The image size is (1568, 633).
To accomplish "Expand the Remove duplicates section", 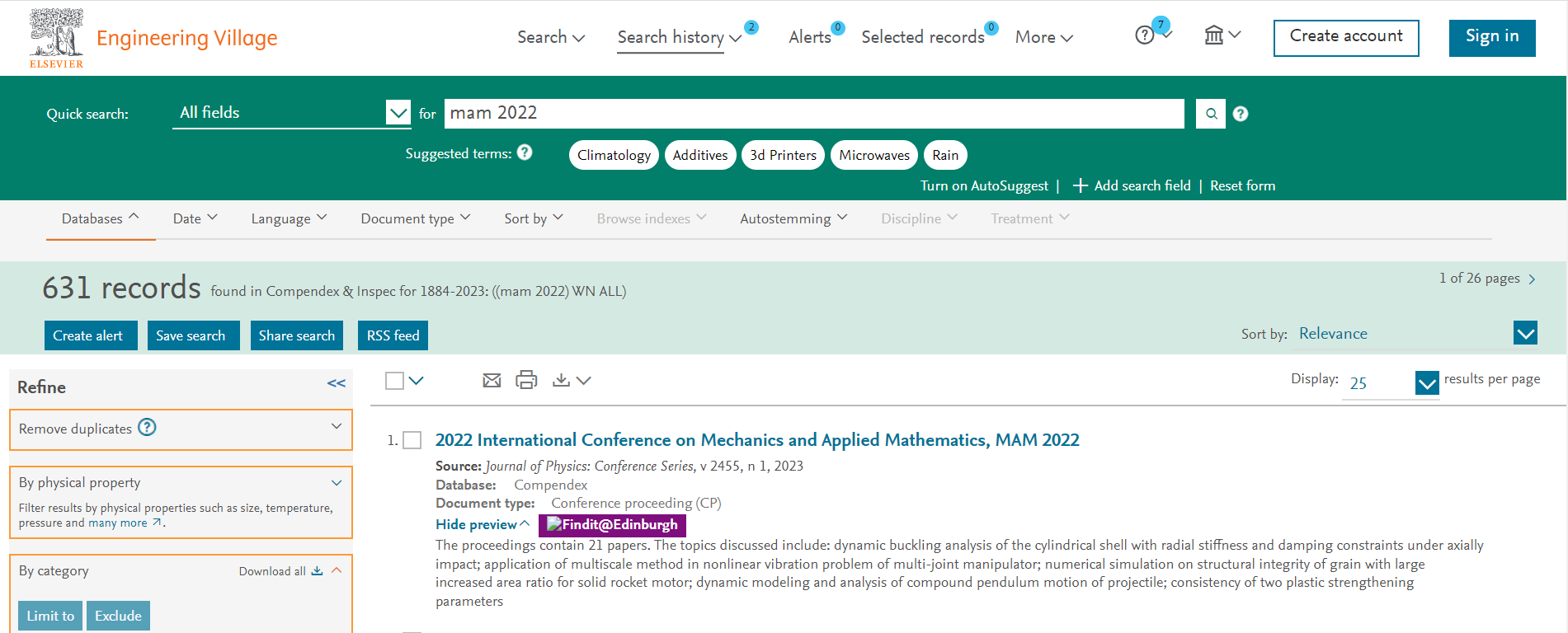I will coord(337,426).
